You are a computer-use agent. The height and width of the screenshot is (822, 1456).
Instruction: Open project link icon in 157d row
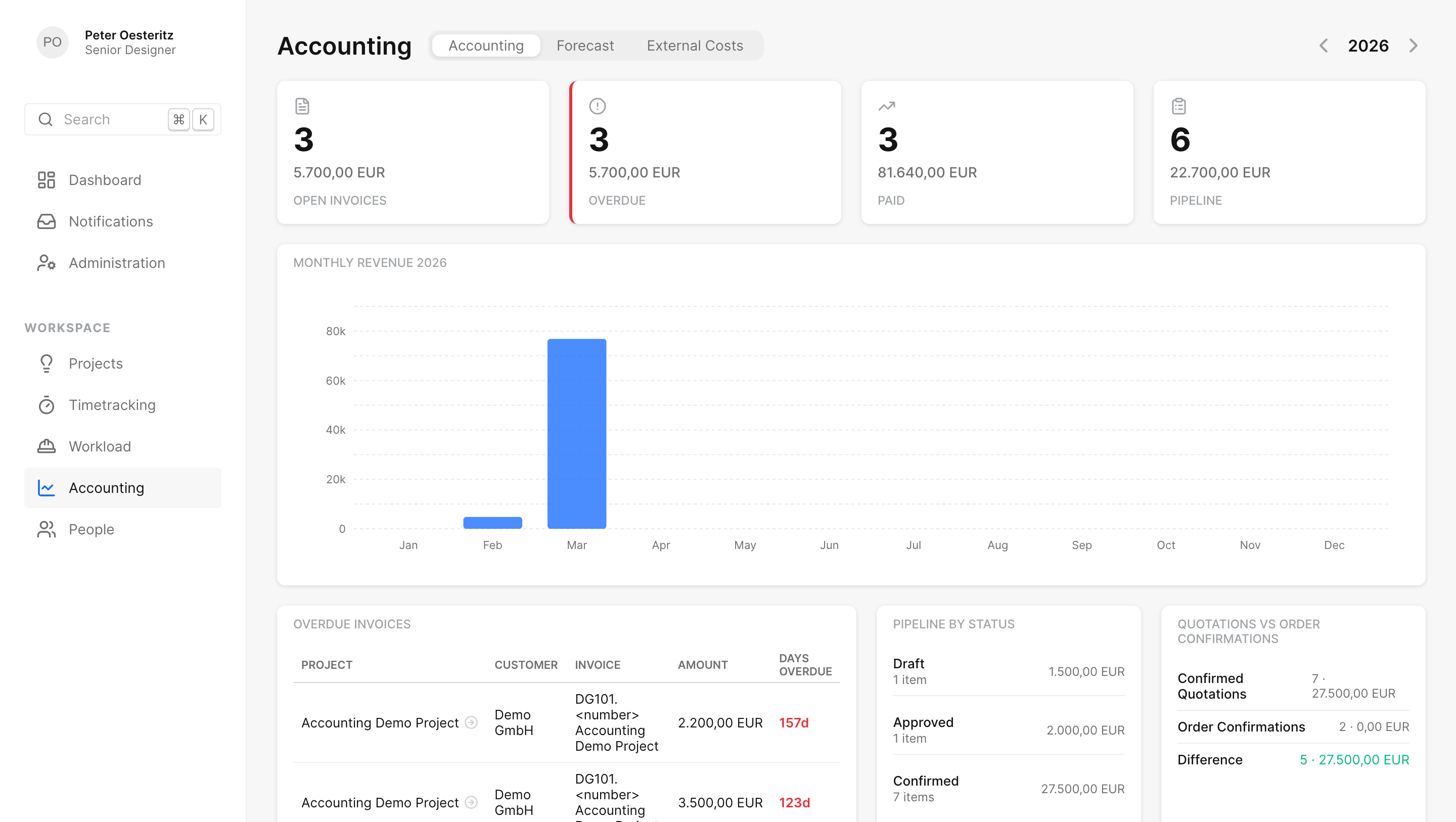(471, 722)
